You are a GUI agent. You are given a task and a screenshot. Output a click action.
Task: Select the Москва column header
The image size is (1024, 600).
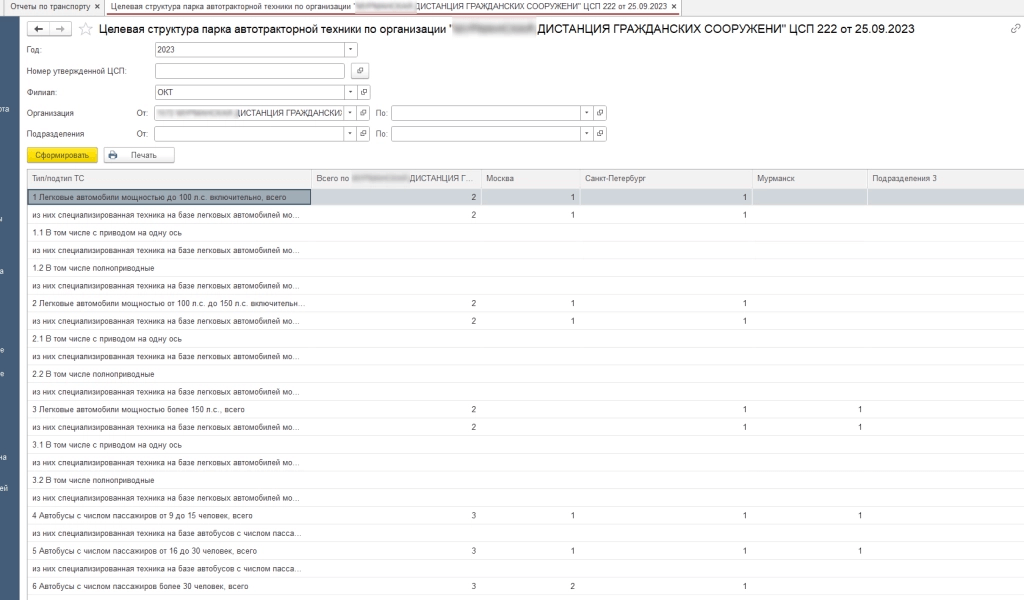(x=529, y=178)
